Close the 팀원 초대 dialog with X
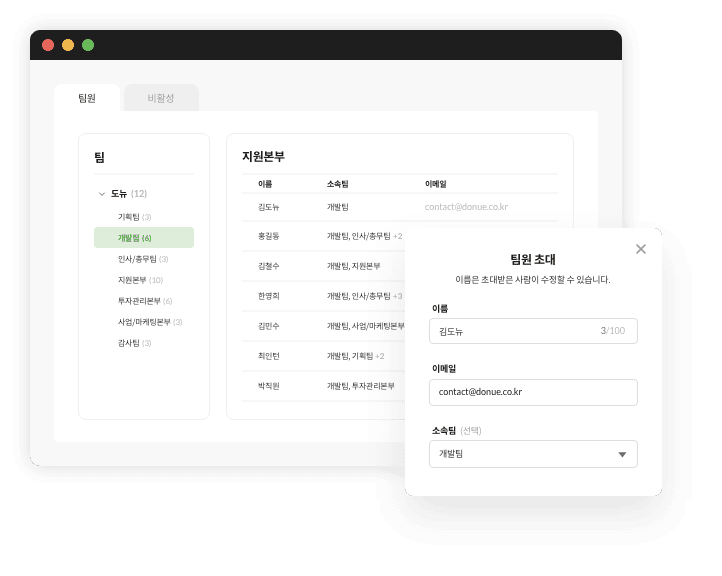The height and width of the screenshot is (576, 722). click(641, 249)
